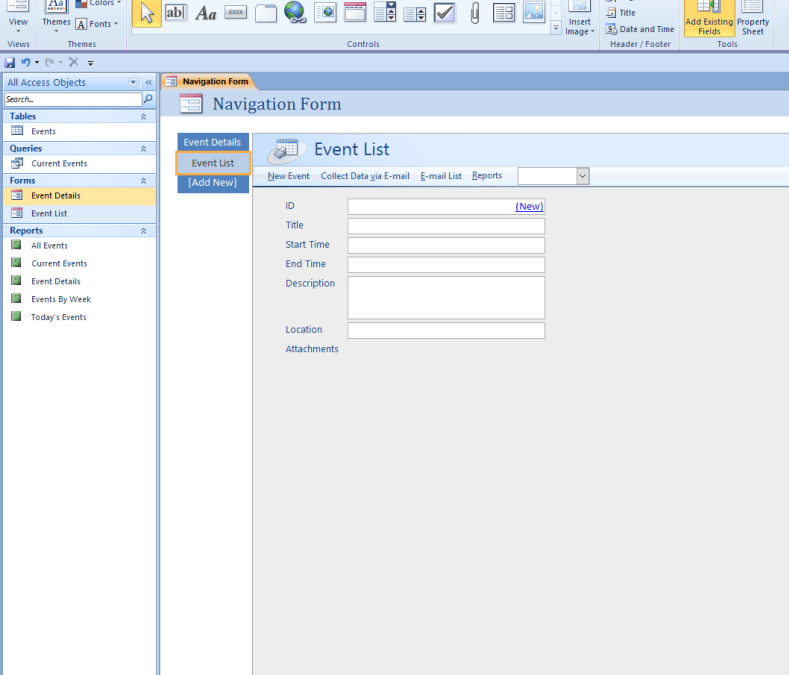Collapse the Reports group in navigation pane
The height and width of the screenshot is (675, 789).
point(143,231)
